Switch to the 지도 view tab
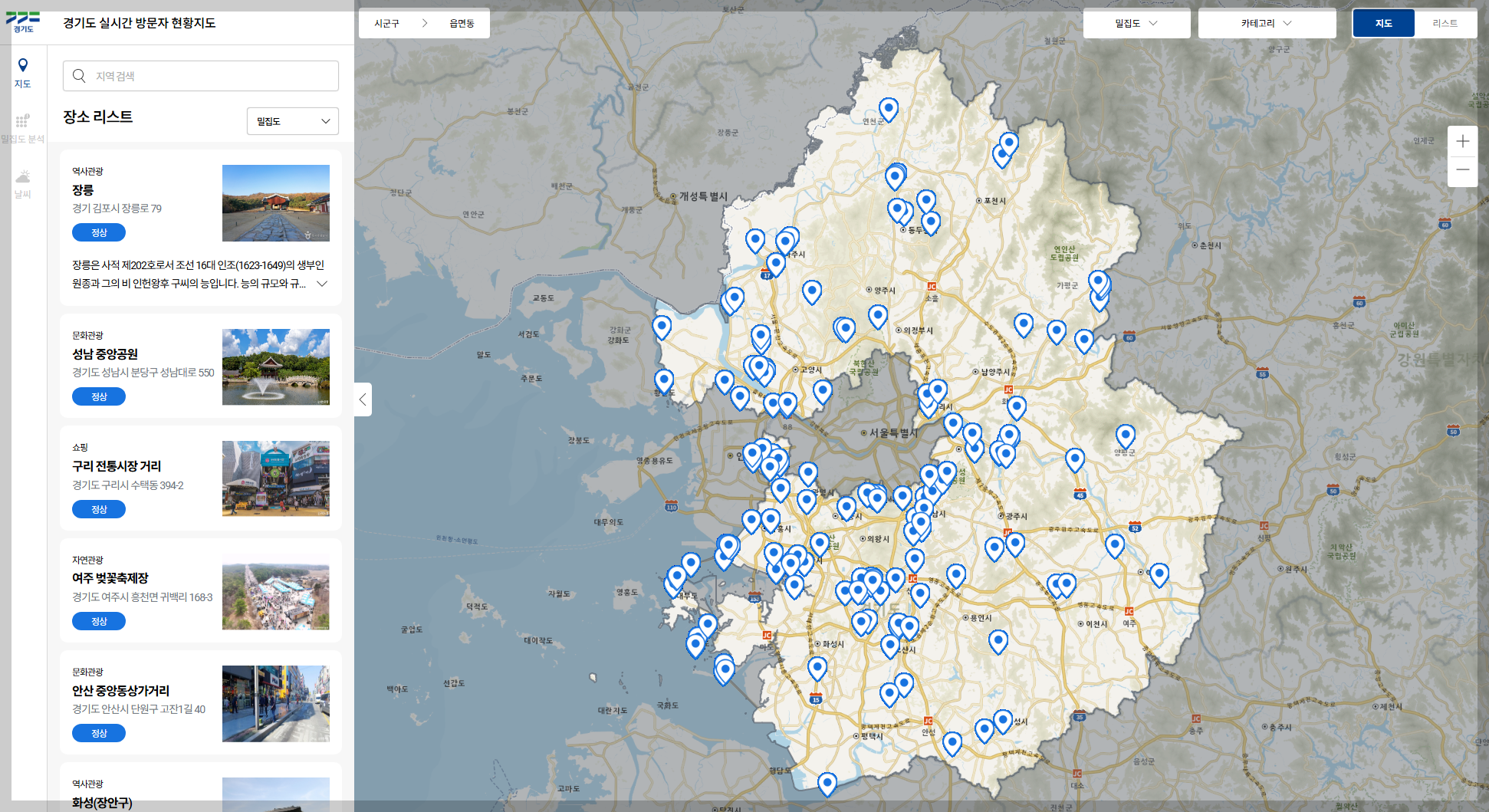This screenshot has width=1489, height=812. (1383, 23)
